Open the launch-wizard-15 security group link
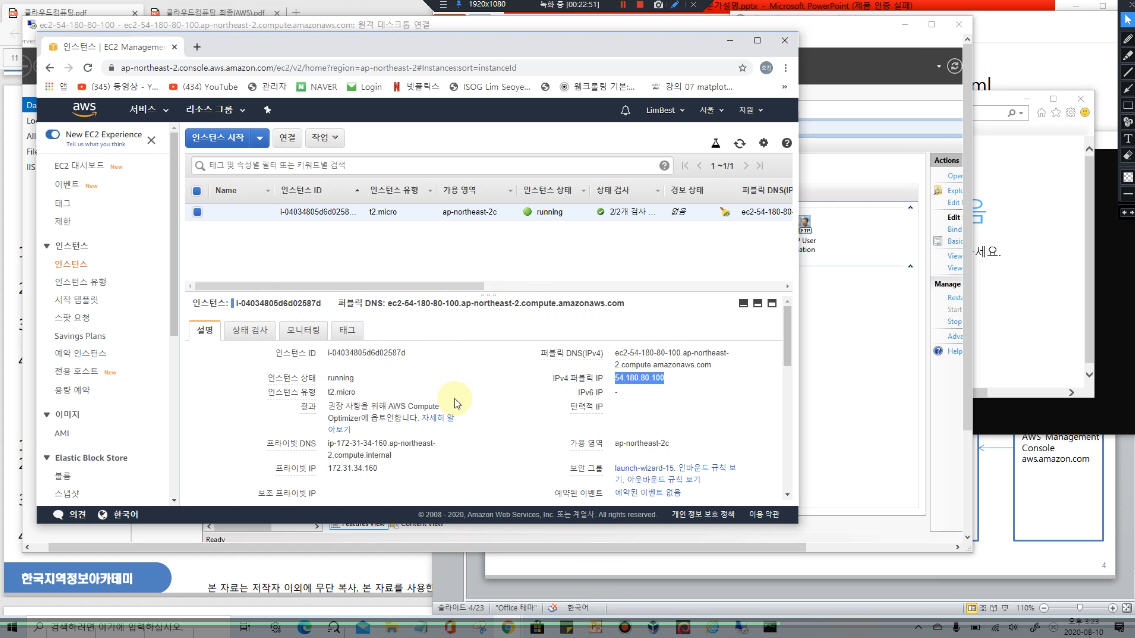 pyautogui.click(x=644, y=468)
